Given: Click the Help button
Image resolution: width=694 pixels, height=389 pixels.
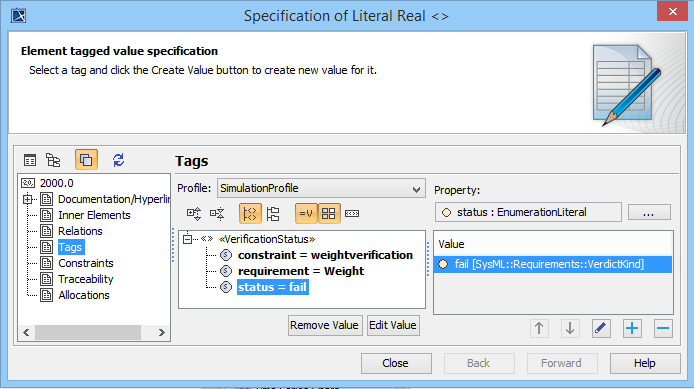Looking at the screenshot, I should click(645, 363).
